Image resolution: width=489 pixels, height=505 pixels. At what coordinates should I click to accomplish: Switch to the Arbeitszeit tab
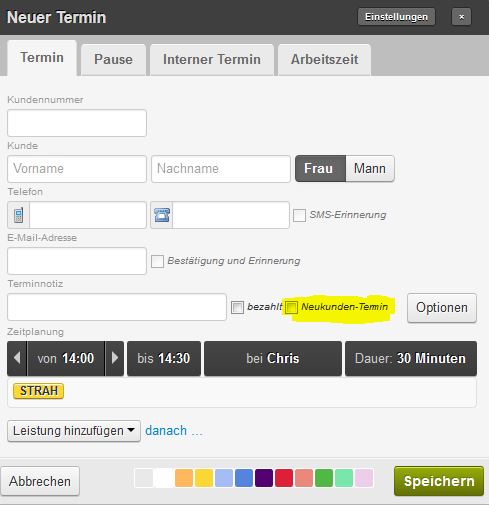[324, 59]
